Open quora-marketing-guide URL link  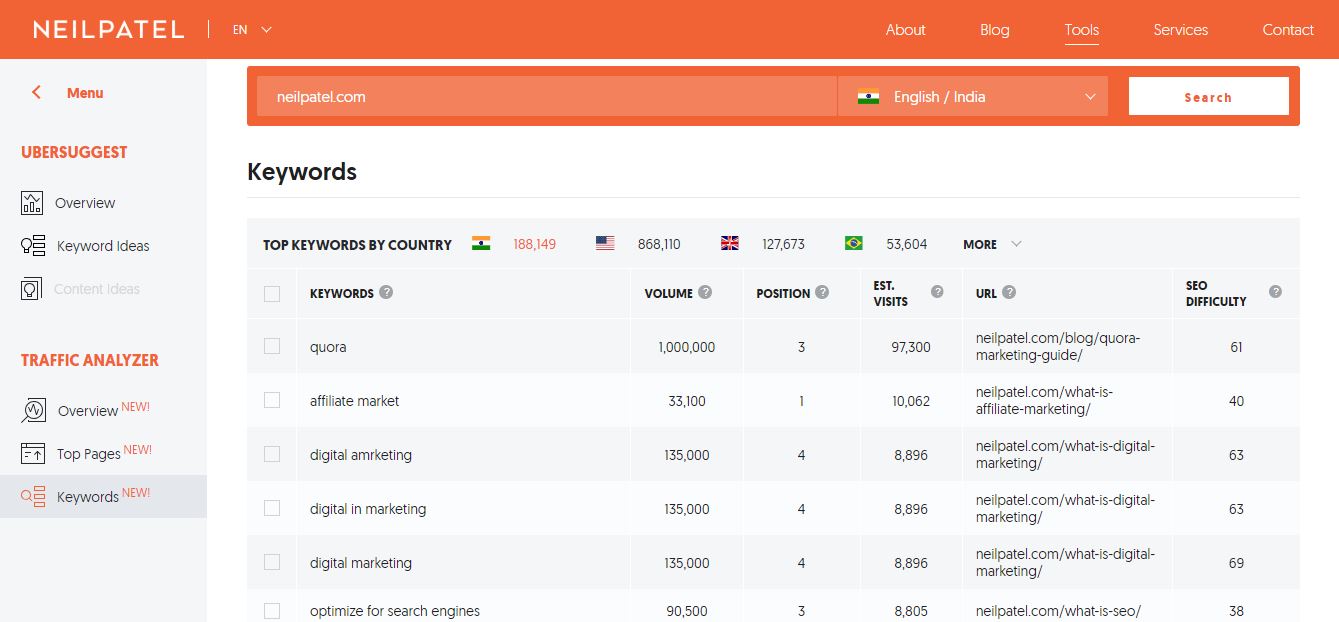click(1058, 346)
